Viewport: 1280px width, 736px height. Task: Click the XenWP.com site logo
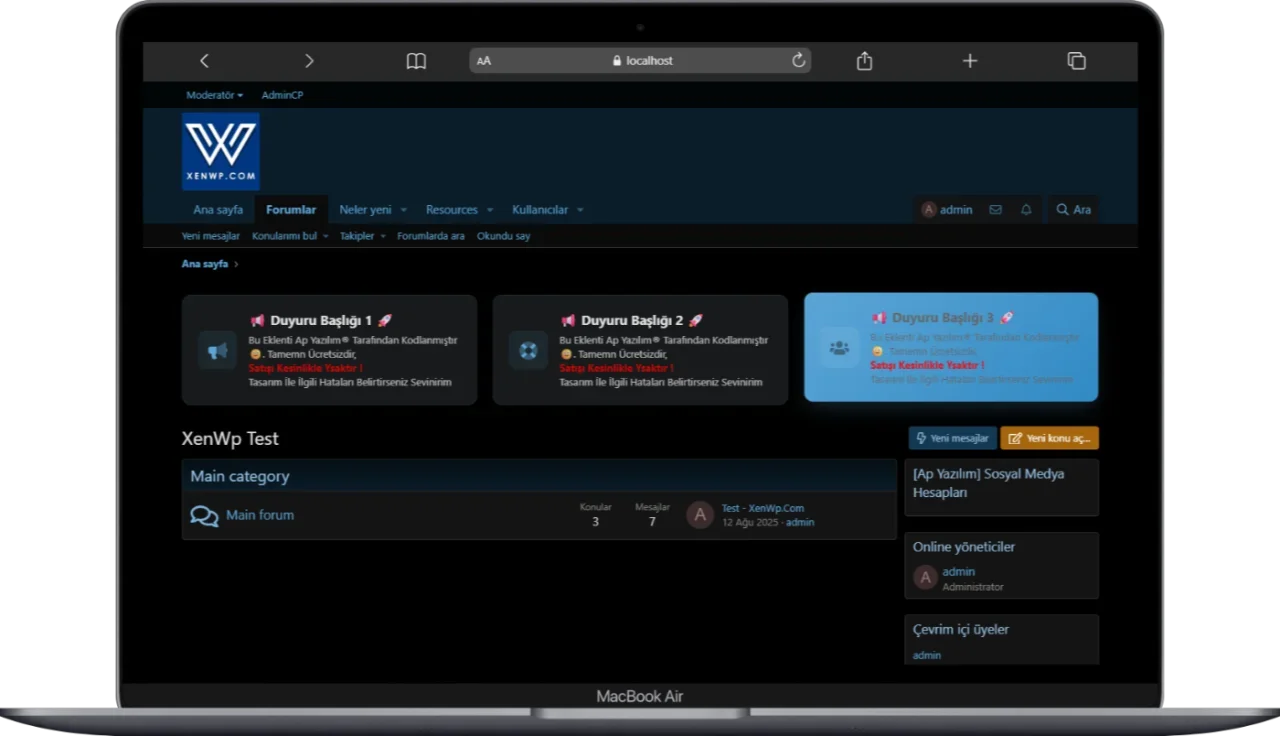click(x=221, y=151)
